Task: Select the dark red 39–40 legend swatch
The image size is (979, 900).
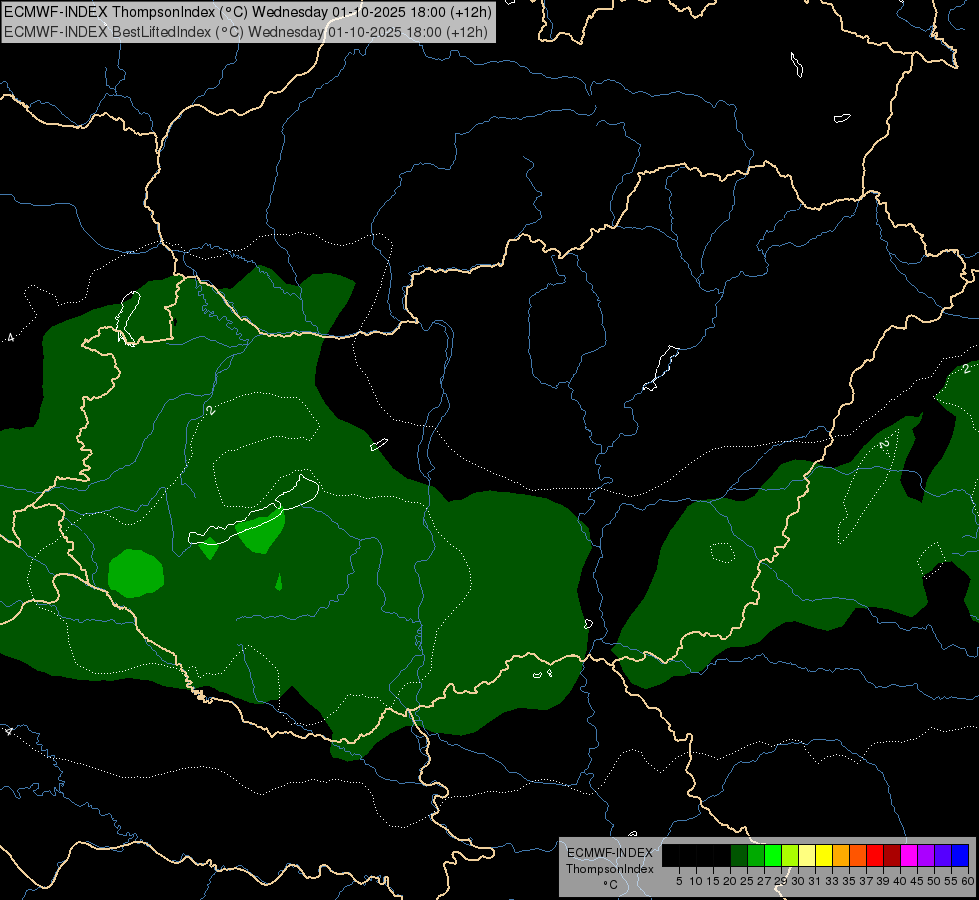Action: 892,855
